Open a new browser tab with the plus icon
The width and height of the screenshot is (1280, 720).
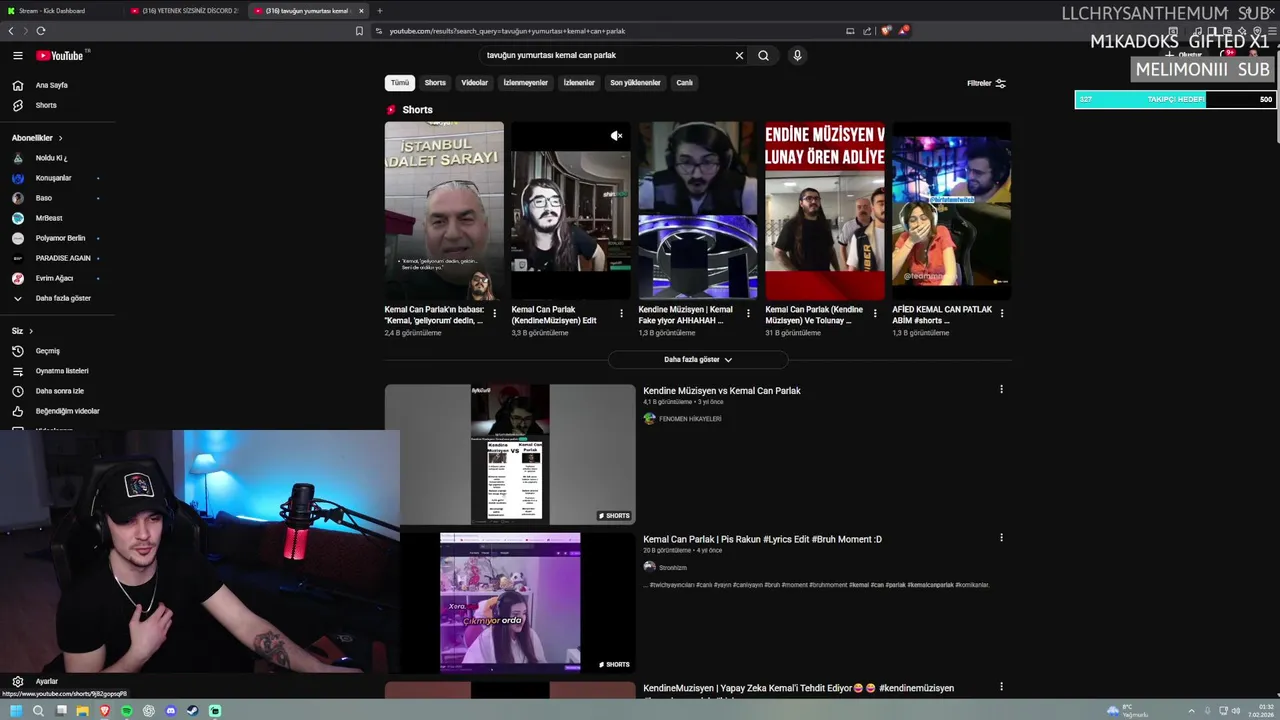(379, 11)
